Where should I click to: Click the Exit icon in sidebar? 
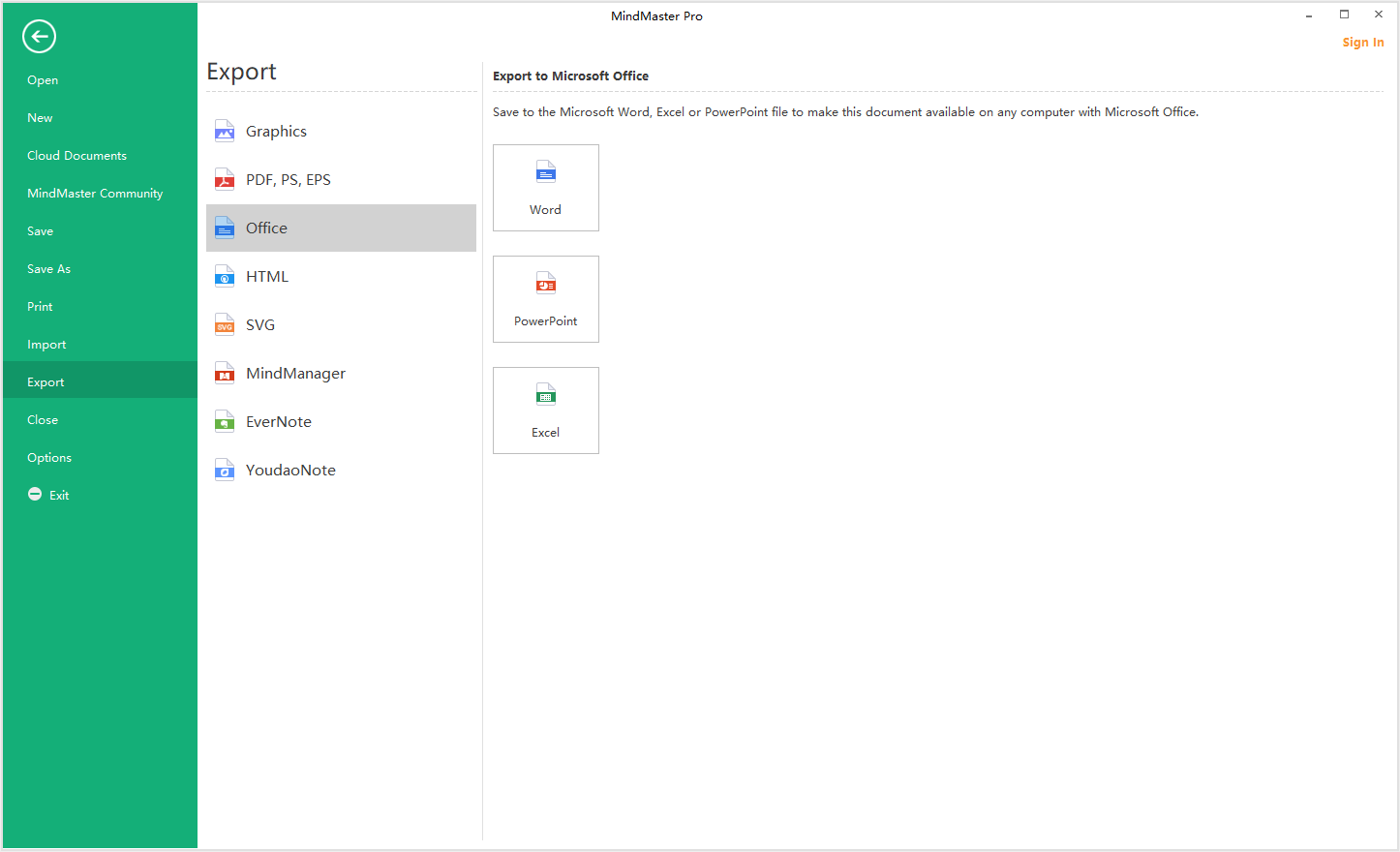[35, 495]
